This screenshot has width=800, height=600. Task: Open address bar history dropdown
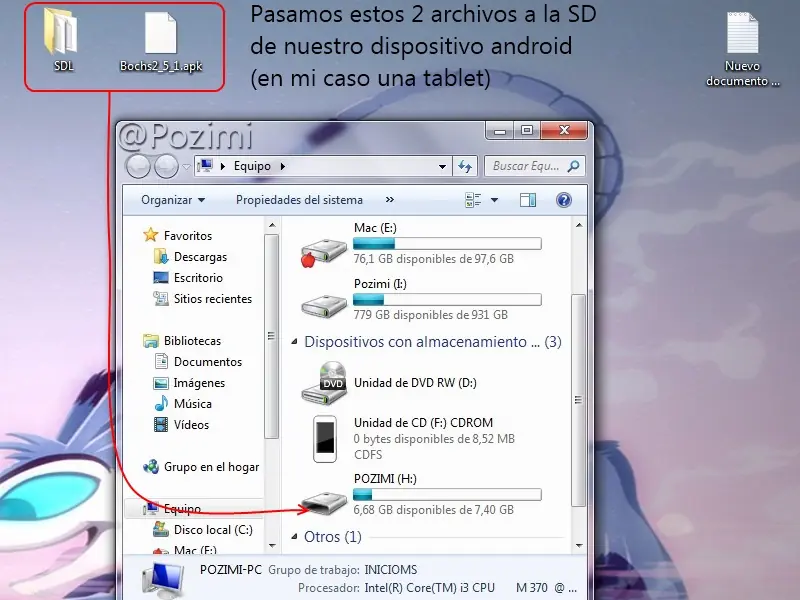(442, 166)
